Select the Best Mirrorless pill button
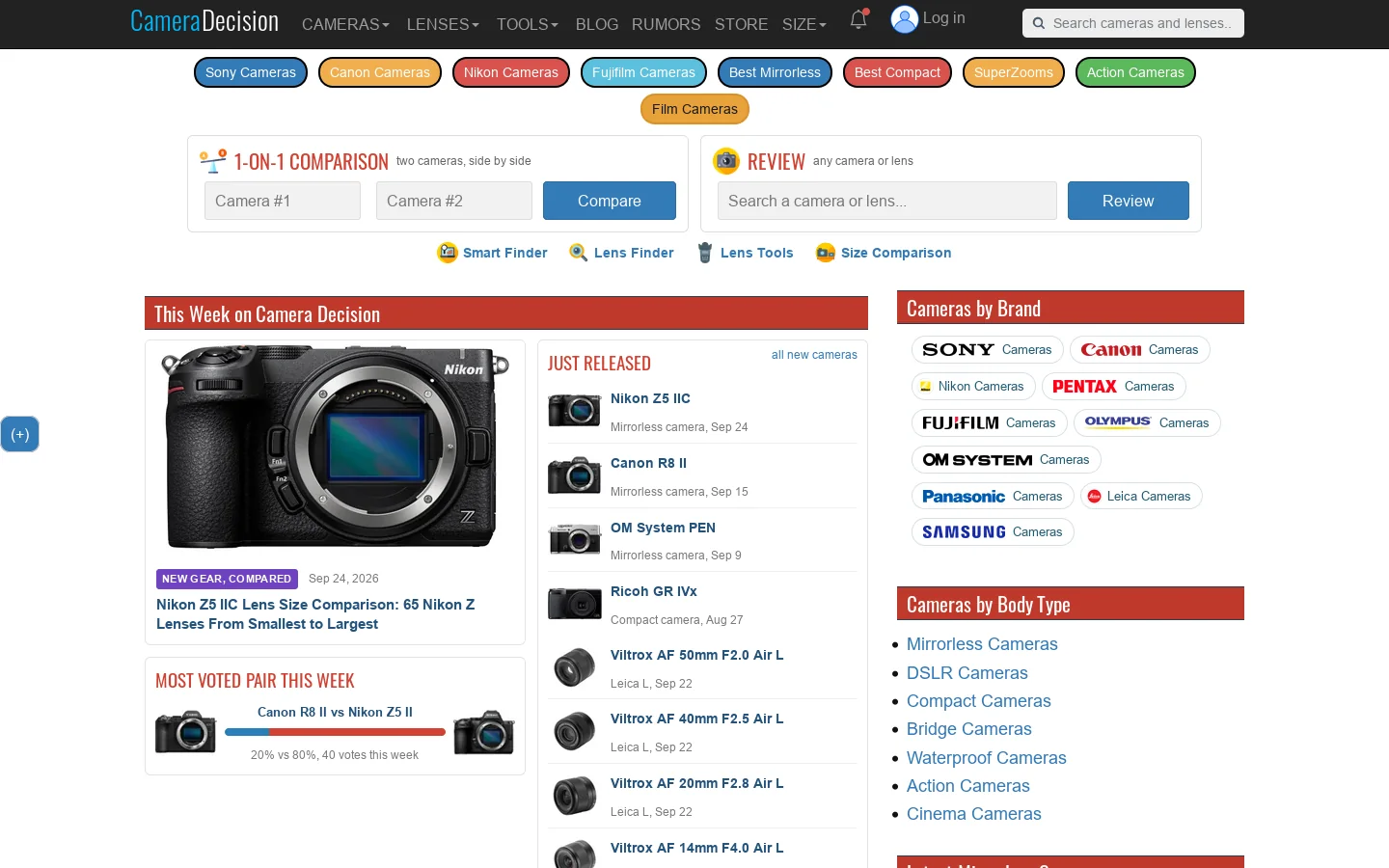The width and height of the screenshot is (1389, 868). point(775,72)
